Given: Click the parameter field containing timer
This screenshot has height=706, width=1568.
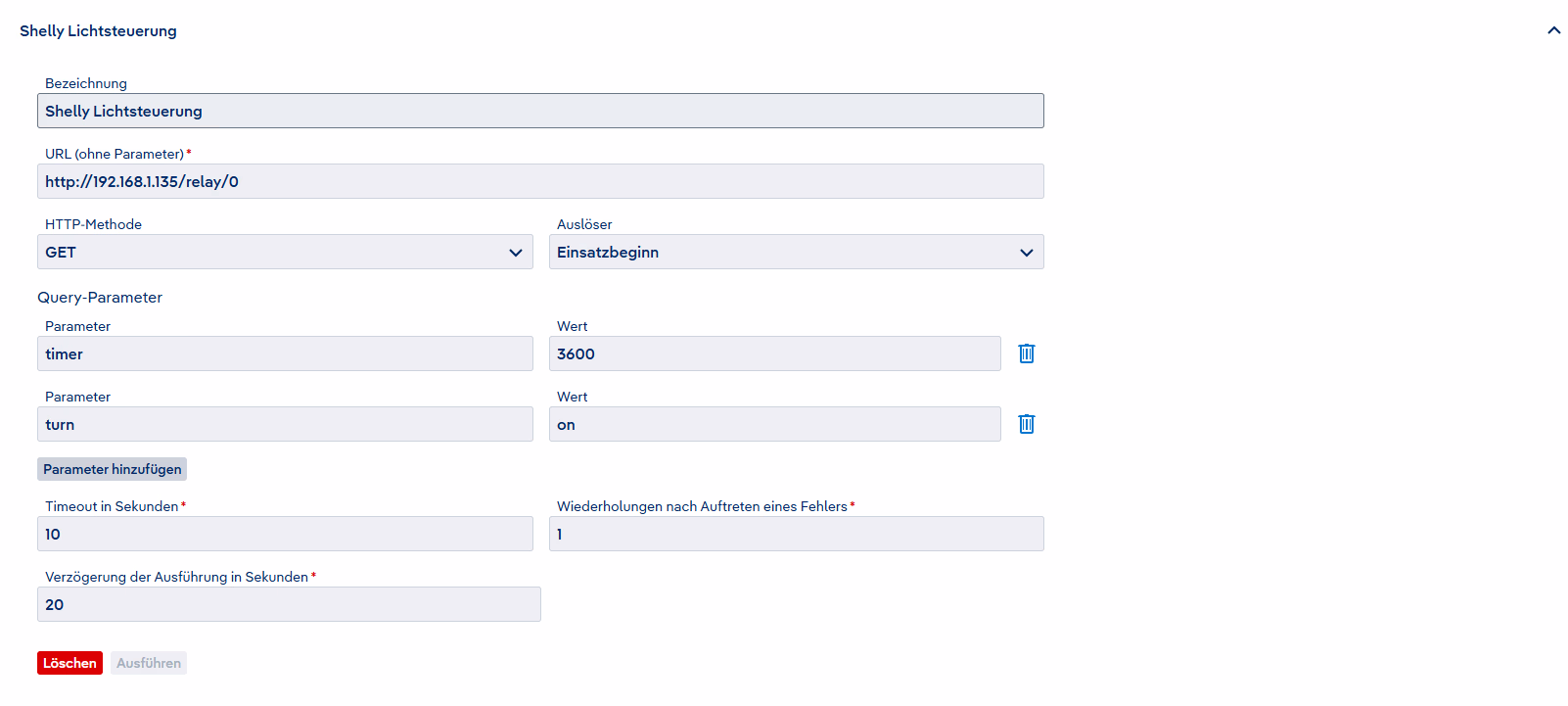Looking at the screenshot, I should coord(285,353).
